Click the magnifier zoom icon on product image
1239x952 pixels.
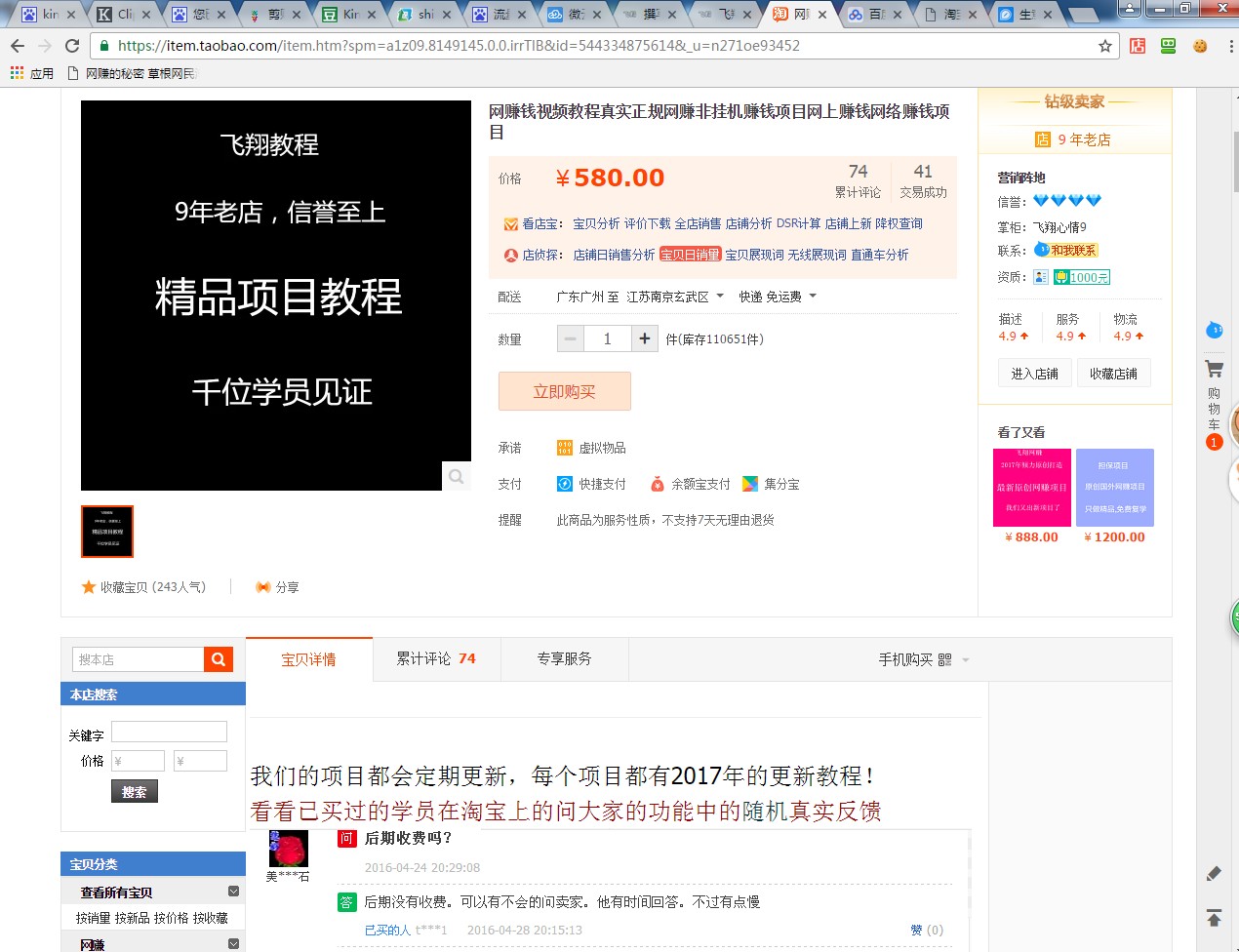click(456, 476)
